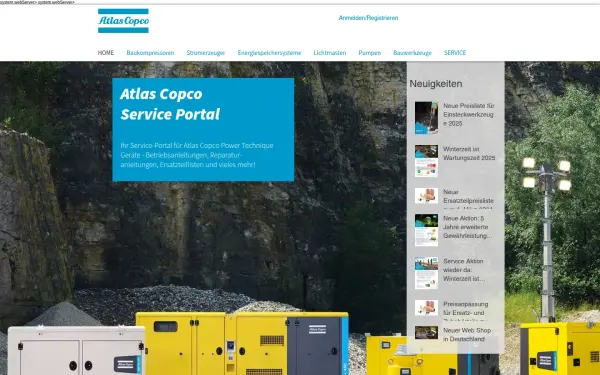Open news 'Winterzeit ist Wartungszeit 2025'
The height and width of the screenshot is (375, 600).
point(469,153)
